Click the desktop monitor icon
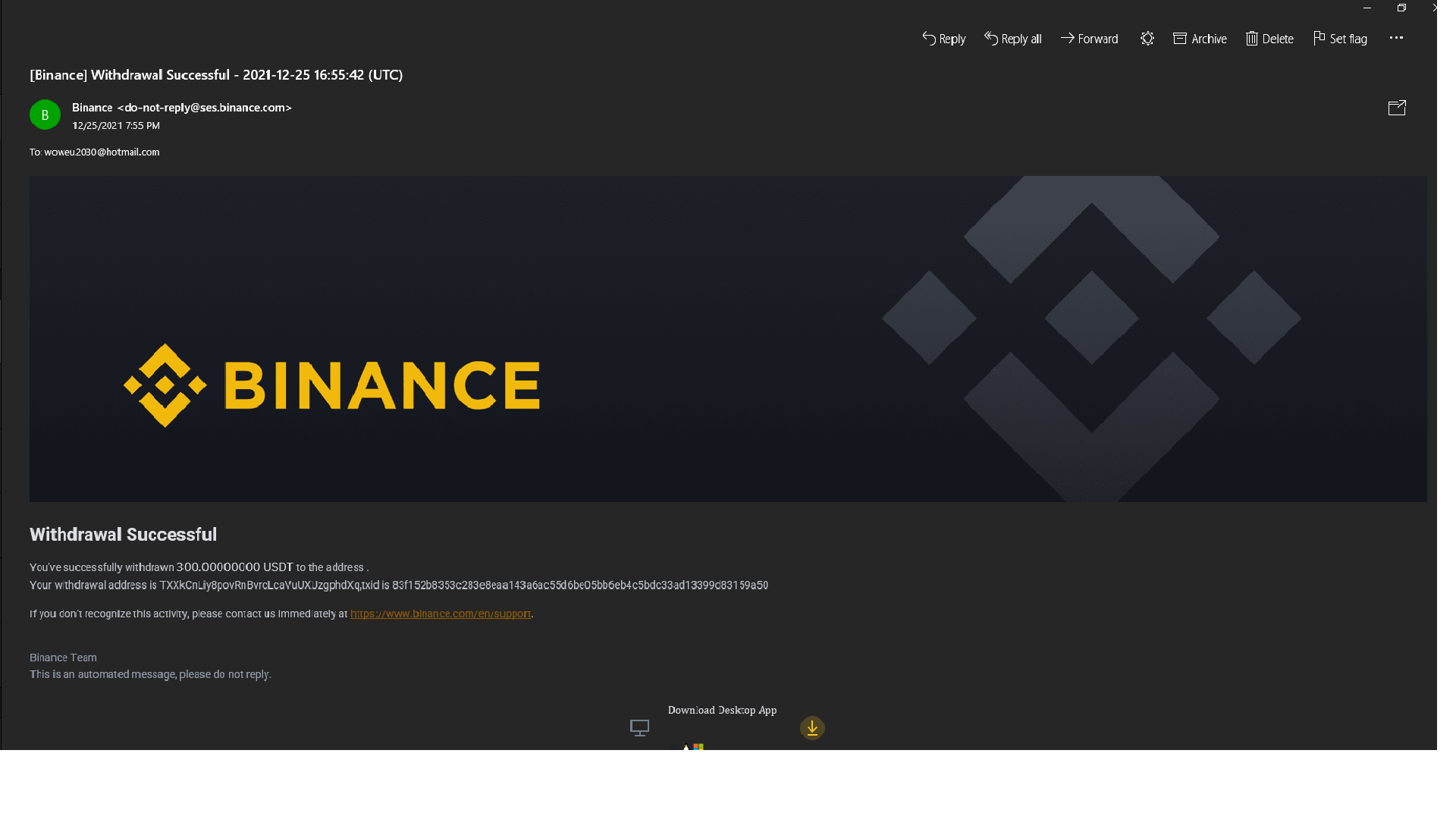 click(x=640, y=728)
